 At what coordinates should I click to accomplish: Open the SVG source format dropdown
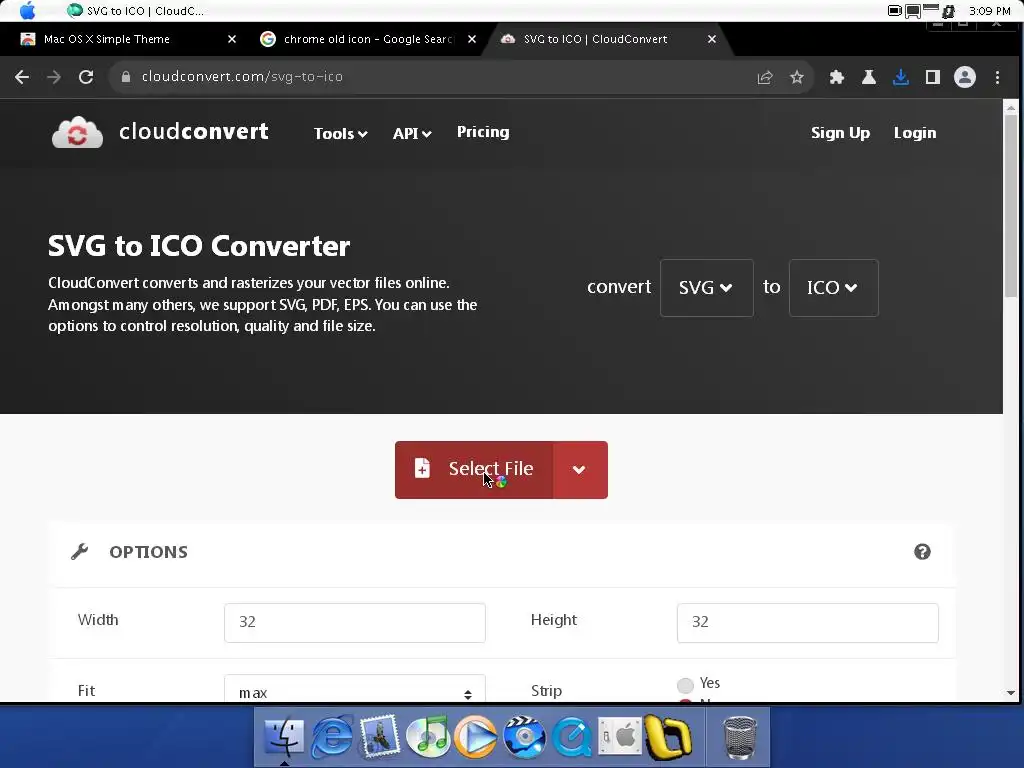pos(707,288)
